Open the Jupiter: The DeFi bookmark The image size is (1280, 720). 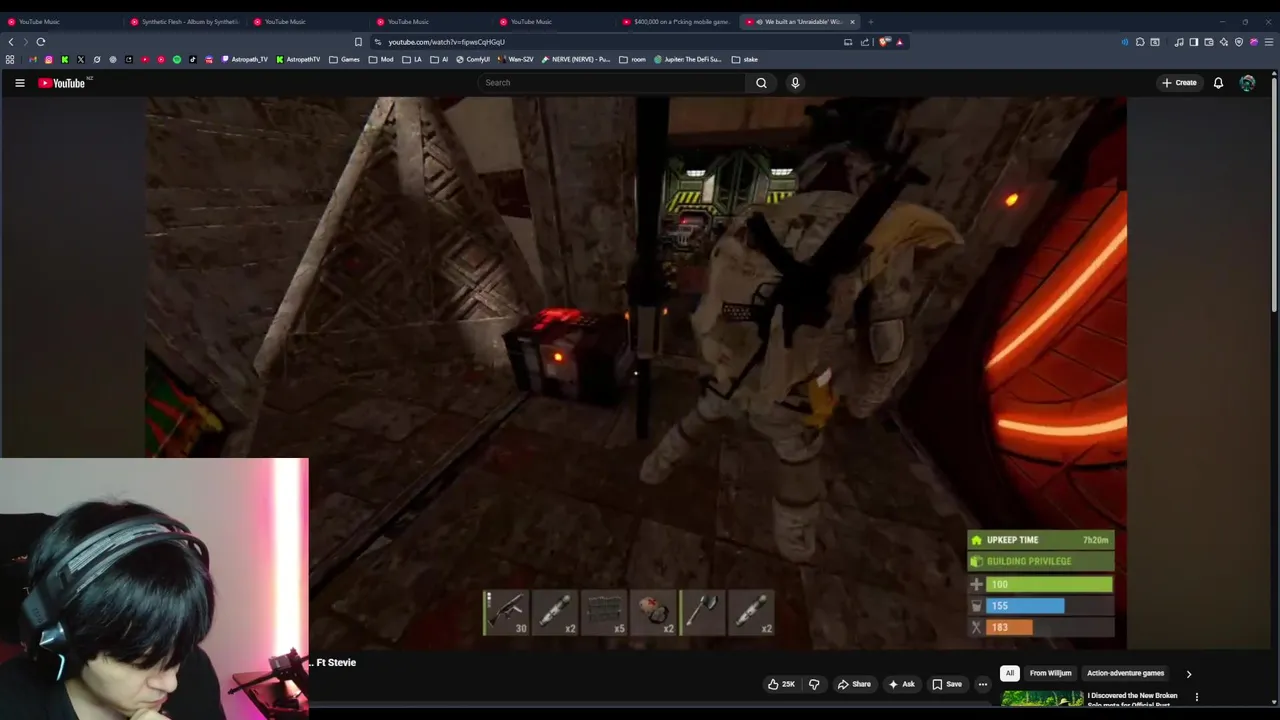coord(688,60)
